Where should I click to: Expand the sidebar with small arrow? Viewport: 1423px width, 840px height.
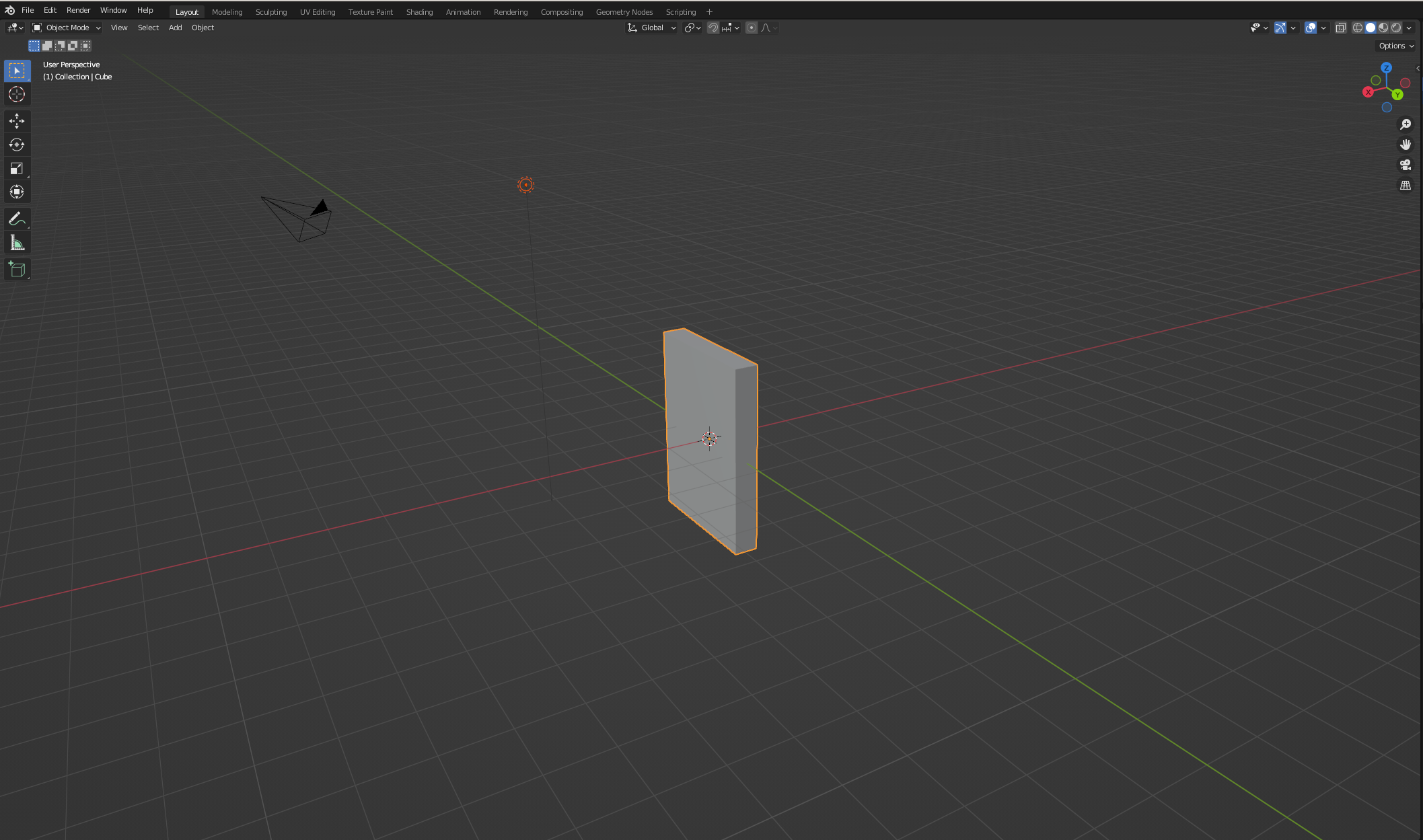click(1418, 68)
